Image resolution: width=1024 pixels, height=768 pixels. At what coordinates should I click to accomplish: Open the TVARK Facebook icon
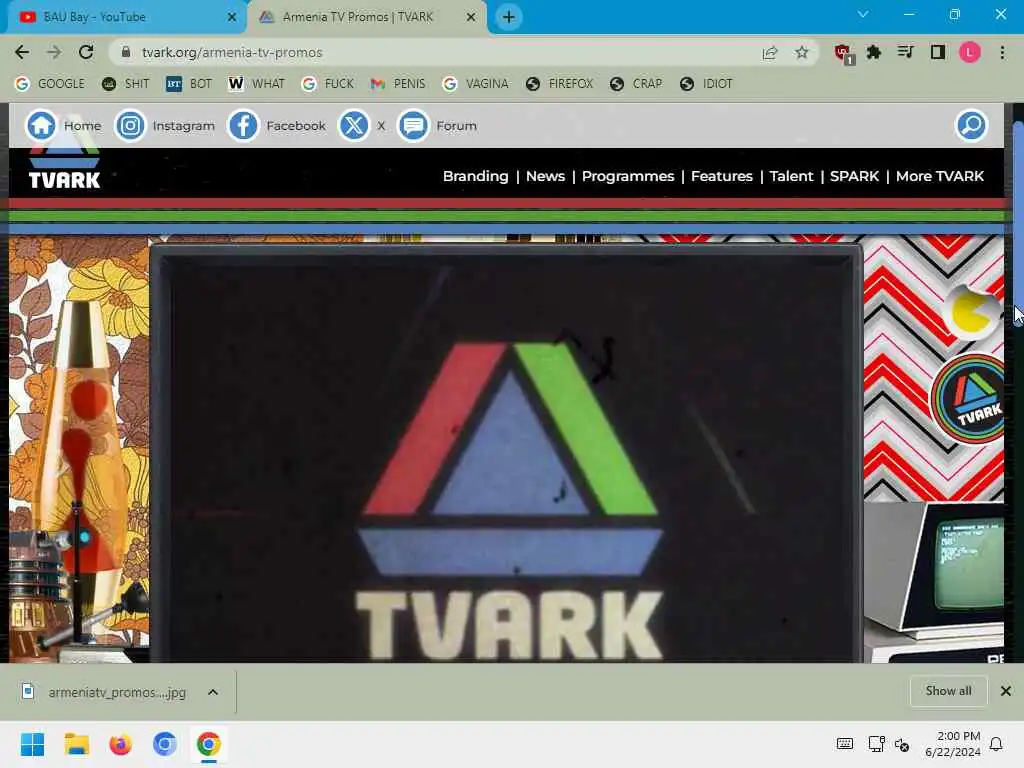click(x=243, y=125)
